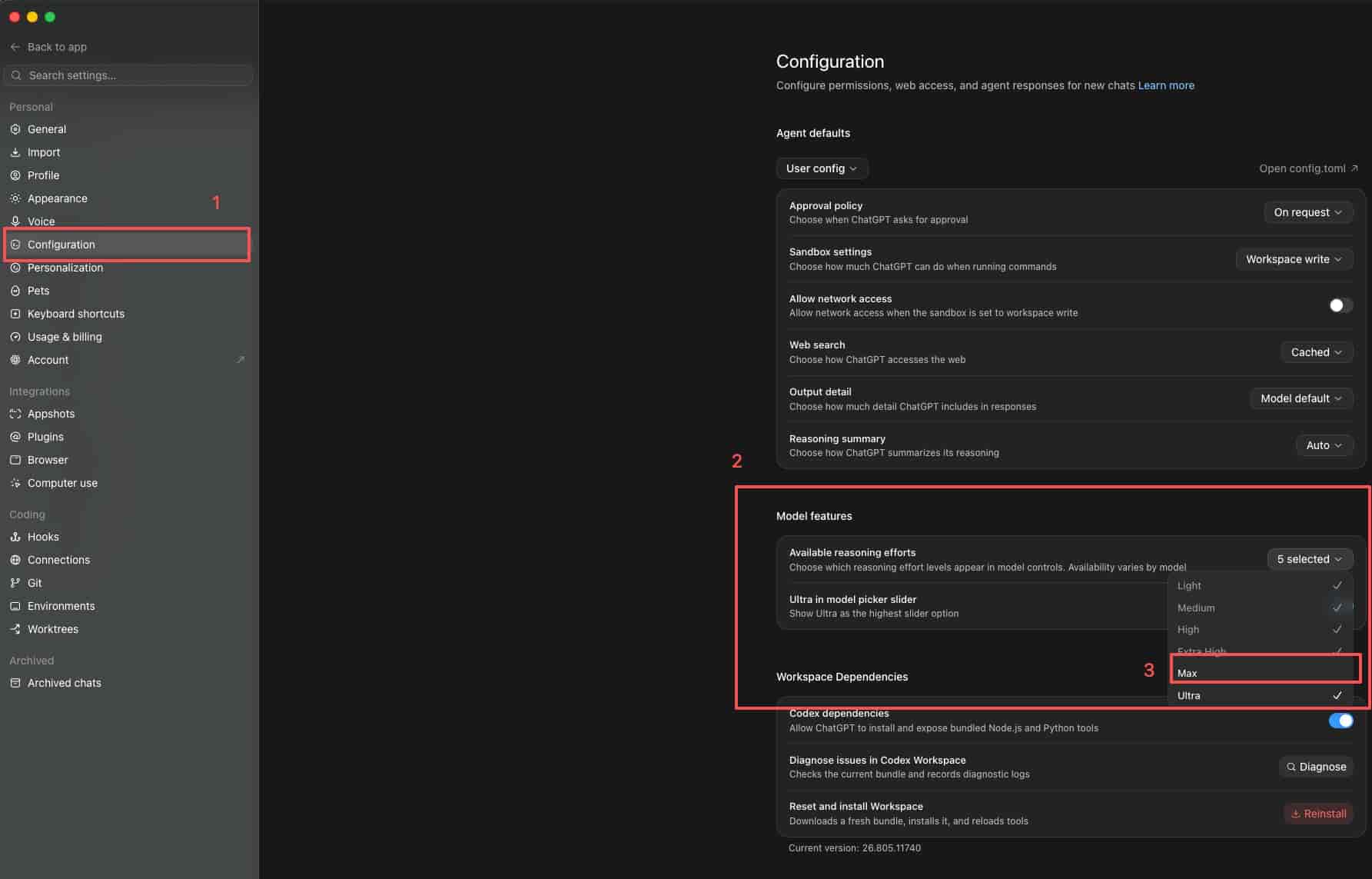Open Account external link arrow
The image size is (1372, 879).
tap(241, 359)
